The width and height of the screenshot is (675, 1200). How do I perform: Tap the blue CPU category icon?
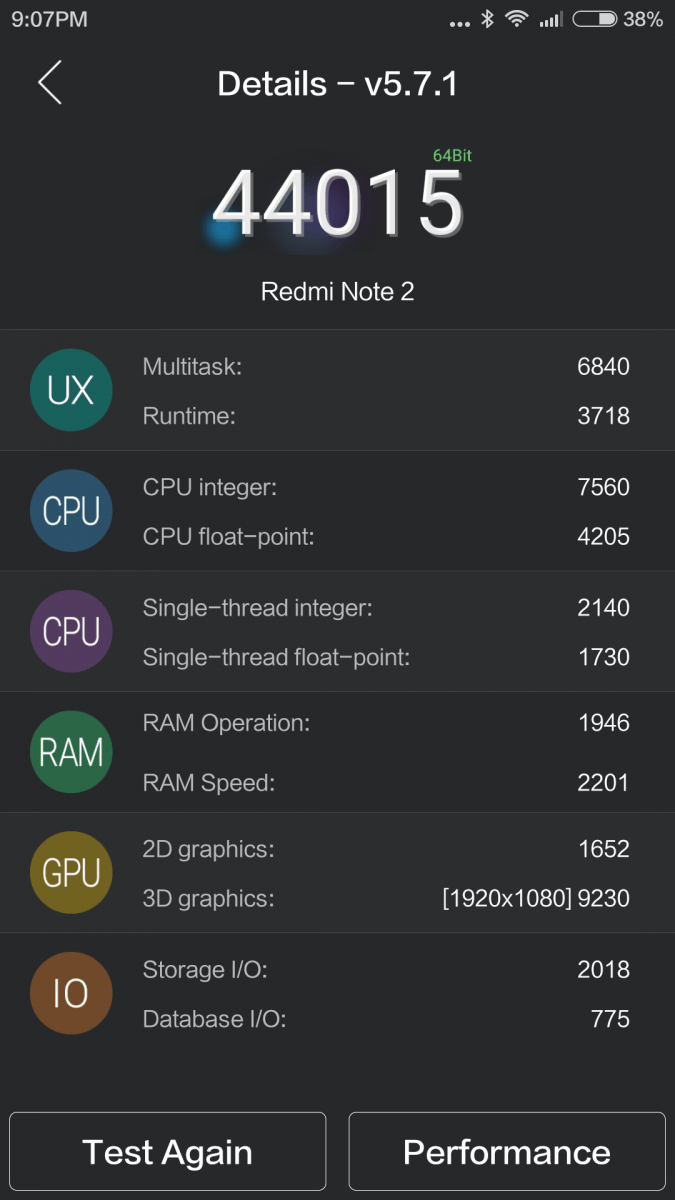pos(71,511)
